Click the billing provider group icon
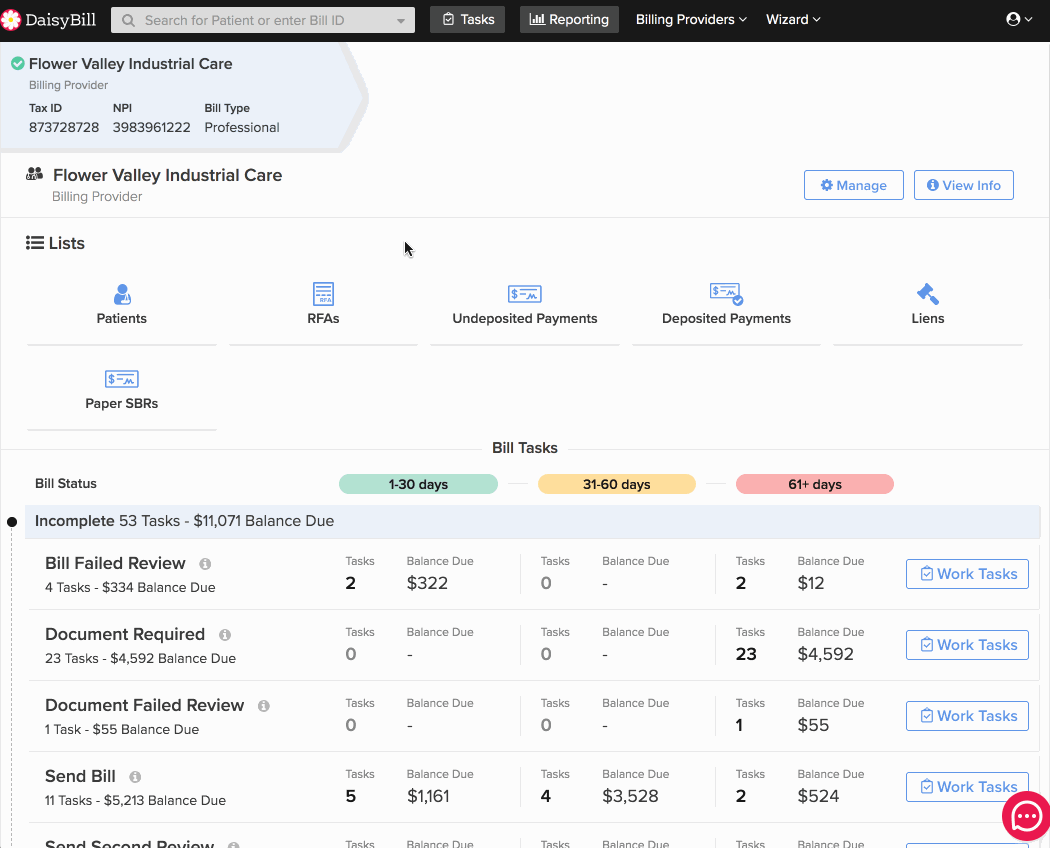 pyautogui.click(x=34, y=174)
